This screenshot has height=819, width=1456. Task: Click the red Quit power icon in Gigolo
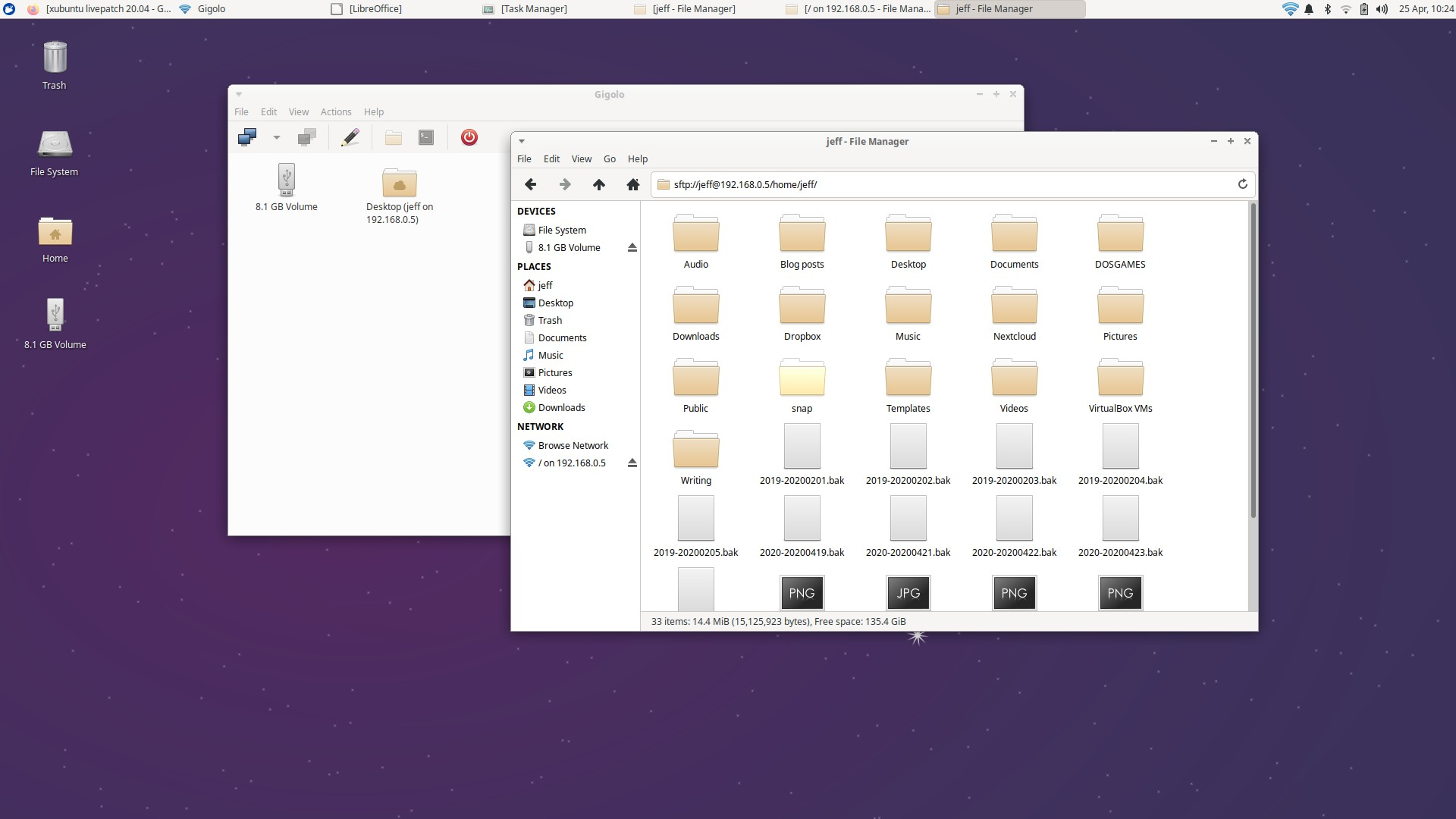point(469,137)
